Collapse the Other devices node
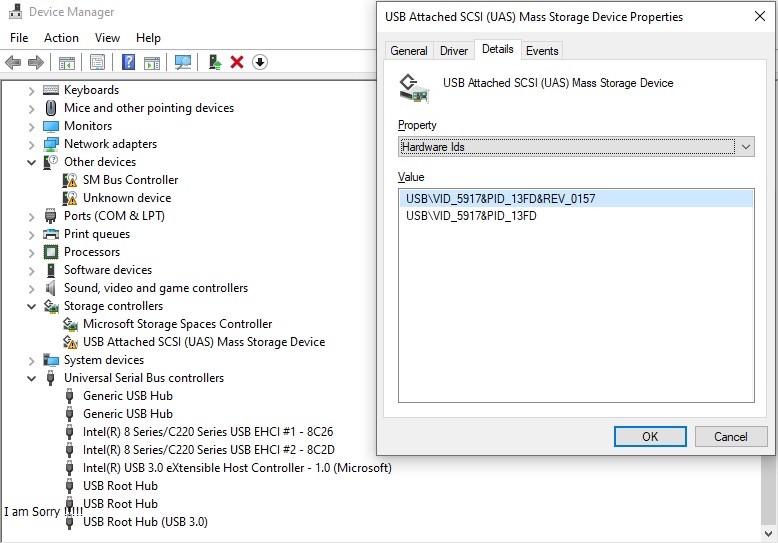The width and height of the screenshot is (778, 543). pos(31,162)
